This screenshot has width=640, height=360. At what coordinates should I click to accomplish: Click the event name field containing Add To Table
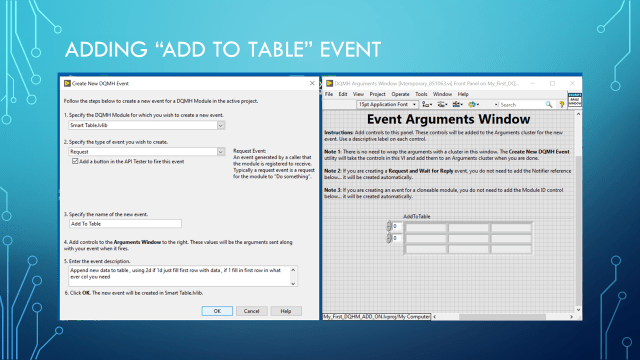(125, 224)
